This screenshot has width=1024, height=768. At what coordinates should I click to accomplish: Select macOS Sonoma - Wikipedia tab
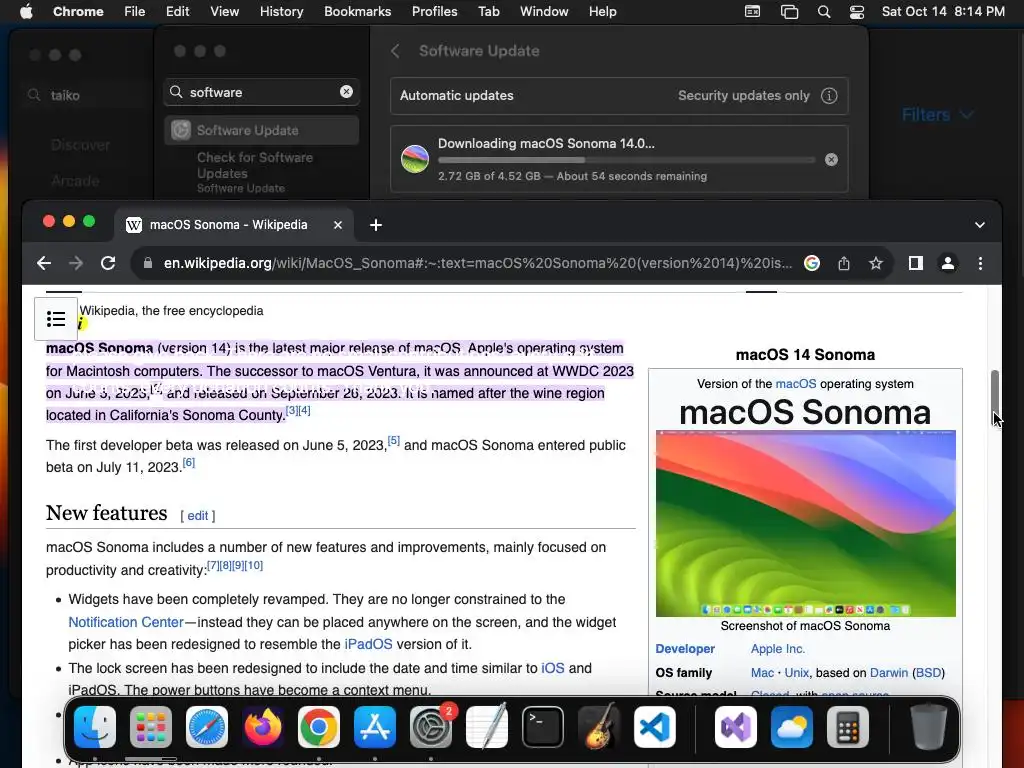click(234, 225)
